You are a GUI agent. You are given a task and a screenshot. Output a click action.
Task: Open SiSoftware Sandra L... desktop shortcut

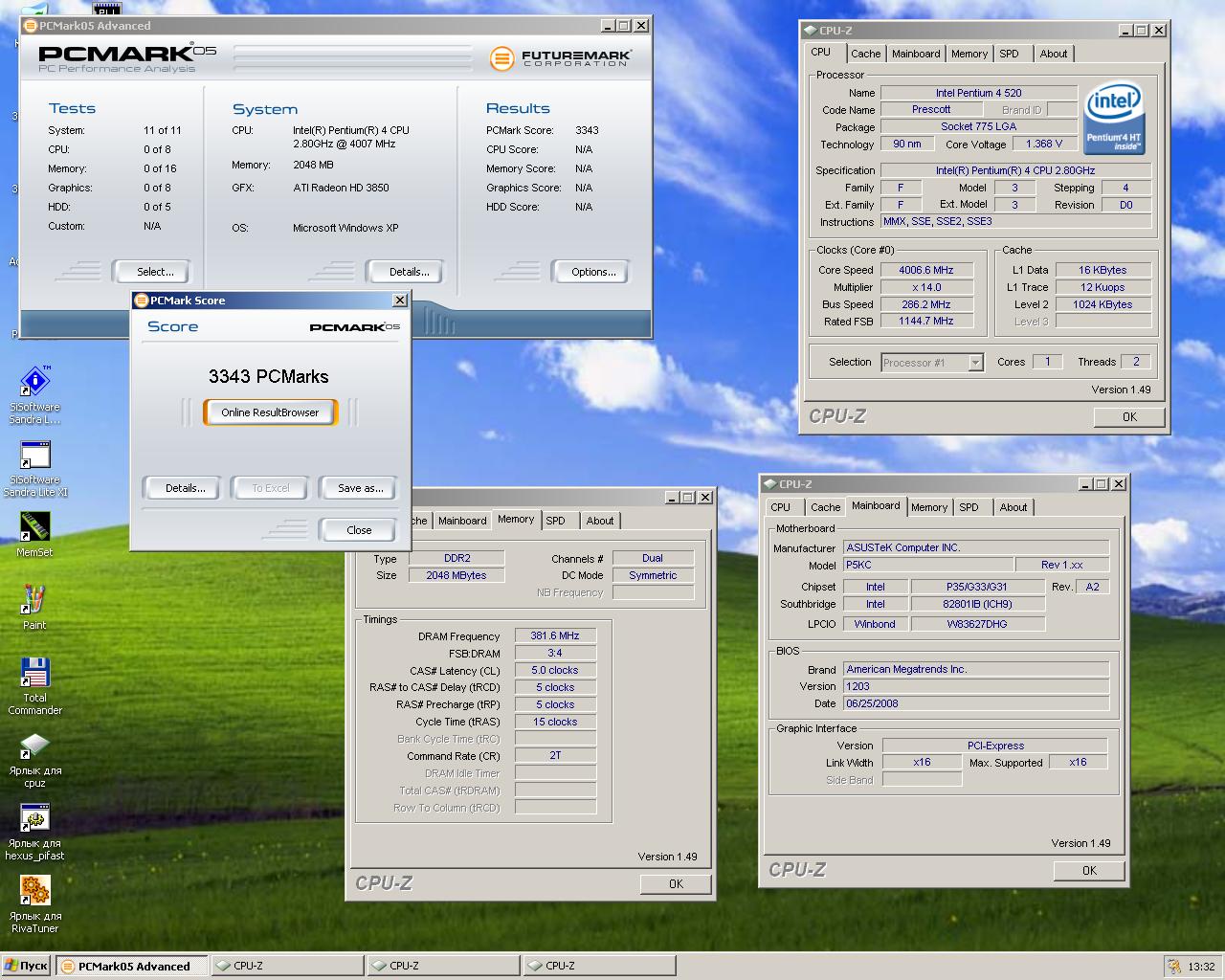(x=34, y=395)
